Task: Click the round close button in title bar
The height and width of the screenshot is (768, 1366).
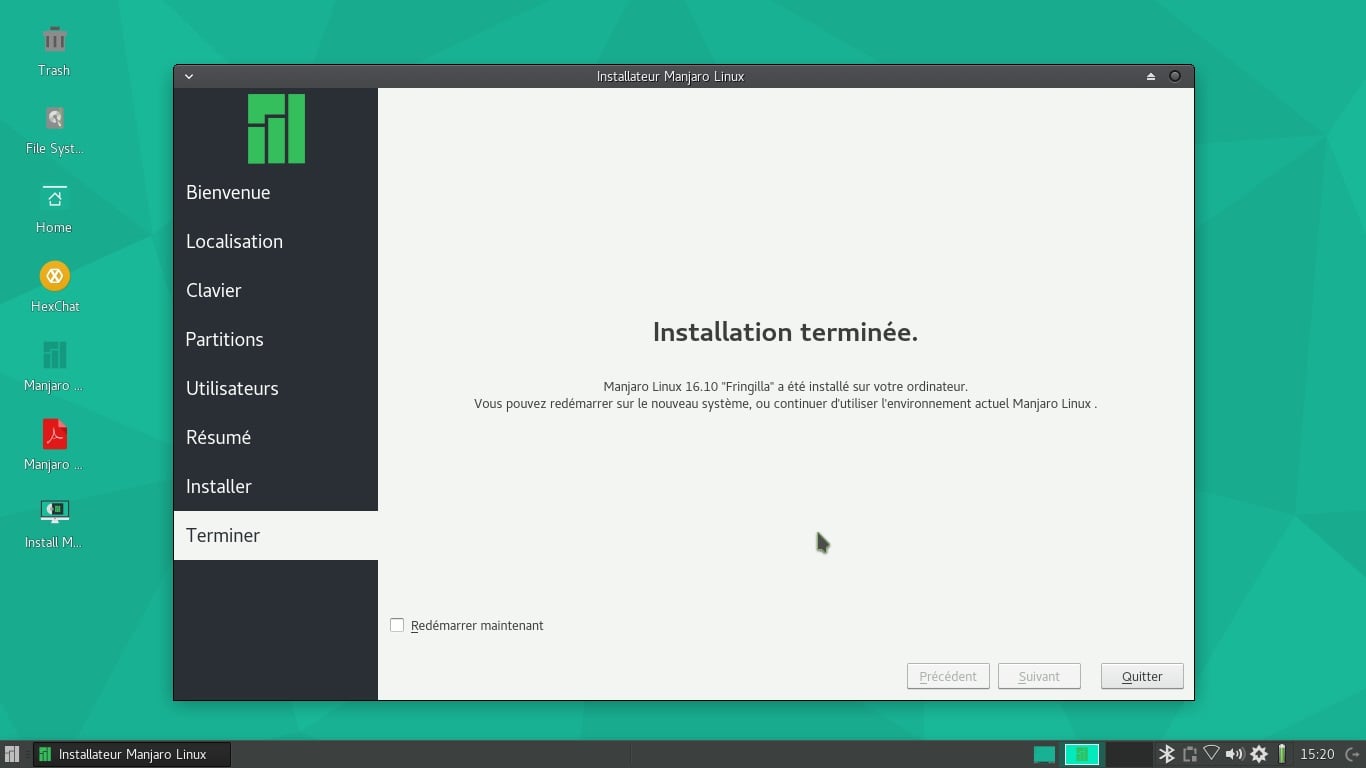Action: pyautogui.click(x=1175, y=76)
